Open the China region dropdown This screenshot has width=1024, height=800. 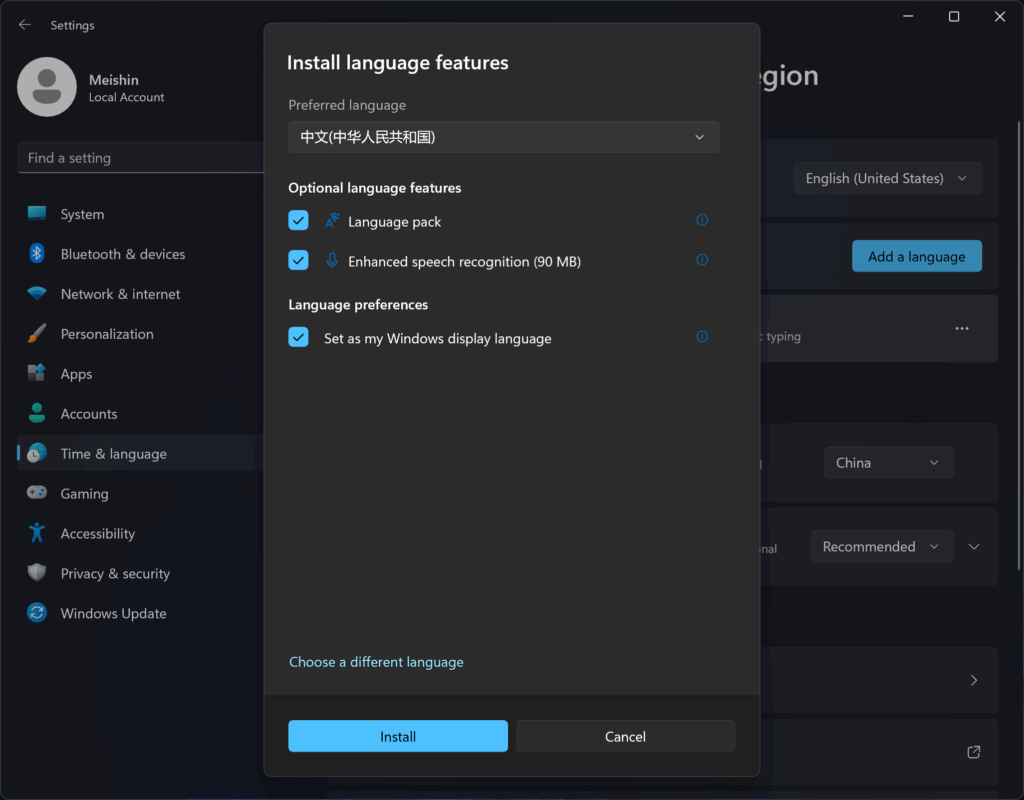tap(887, 463)
